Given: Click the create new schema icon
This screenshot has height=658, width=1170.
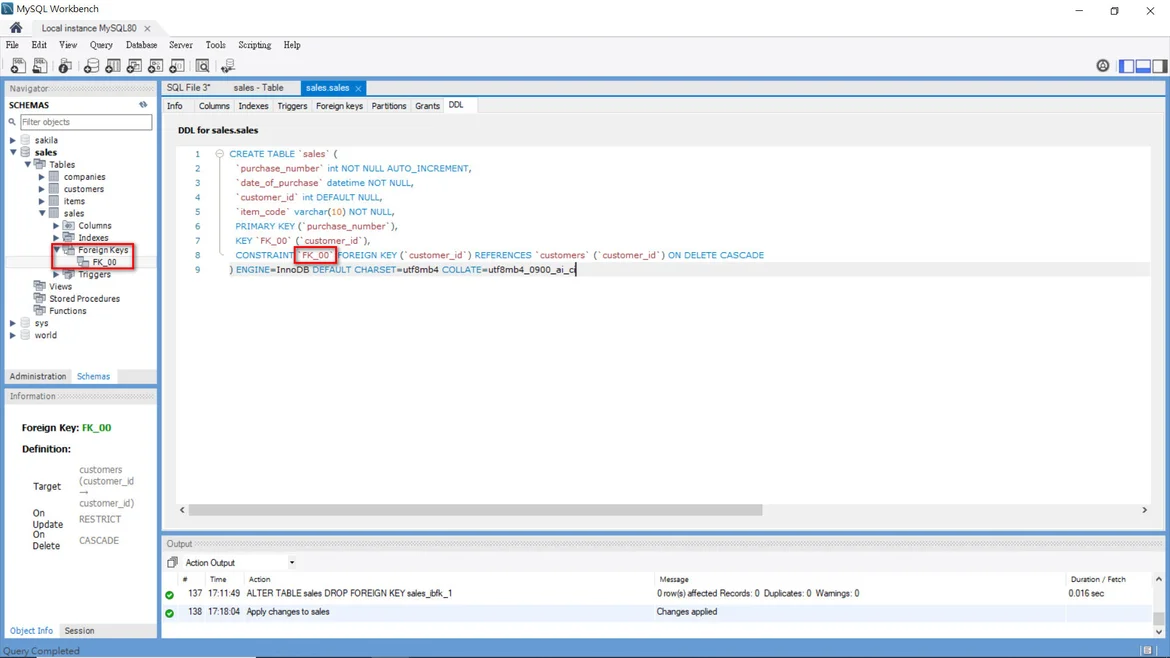Looking at the screenshot, I should [91, 66].
